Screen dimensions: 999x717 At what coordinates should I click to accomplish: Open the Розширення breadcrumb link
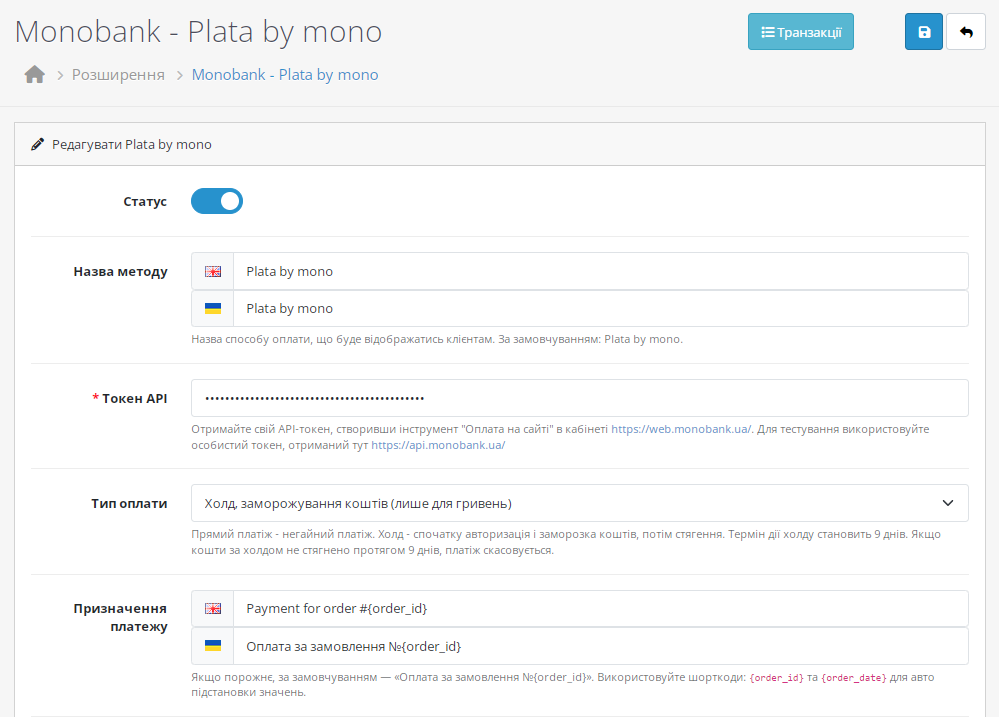pyautogui.click(x=118, y=75)
